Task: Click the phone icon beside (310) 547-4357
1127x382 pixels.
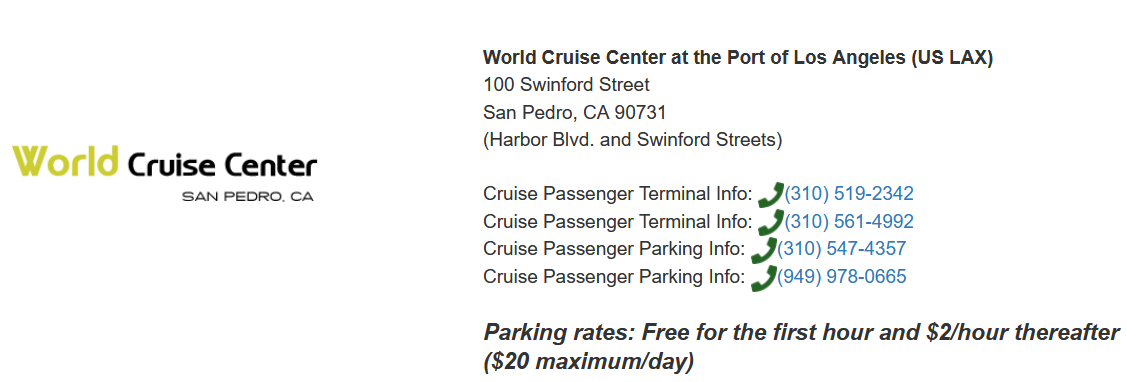Action: (763, 250)
